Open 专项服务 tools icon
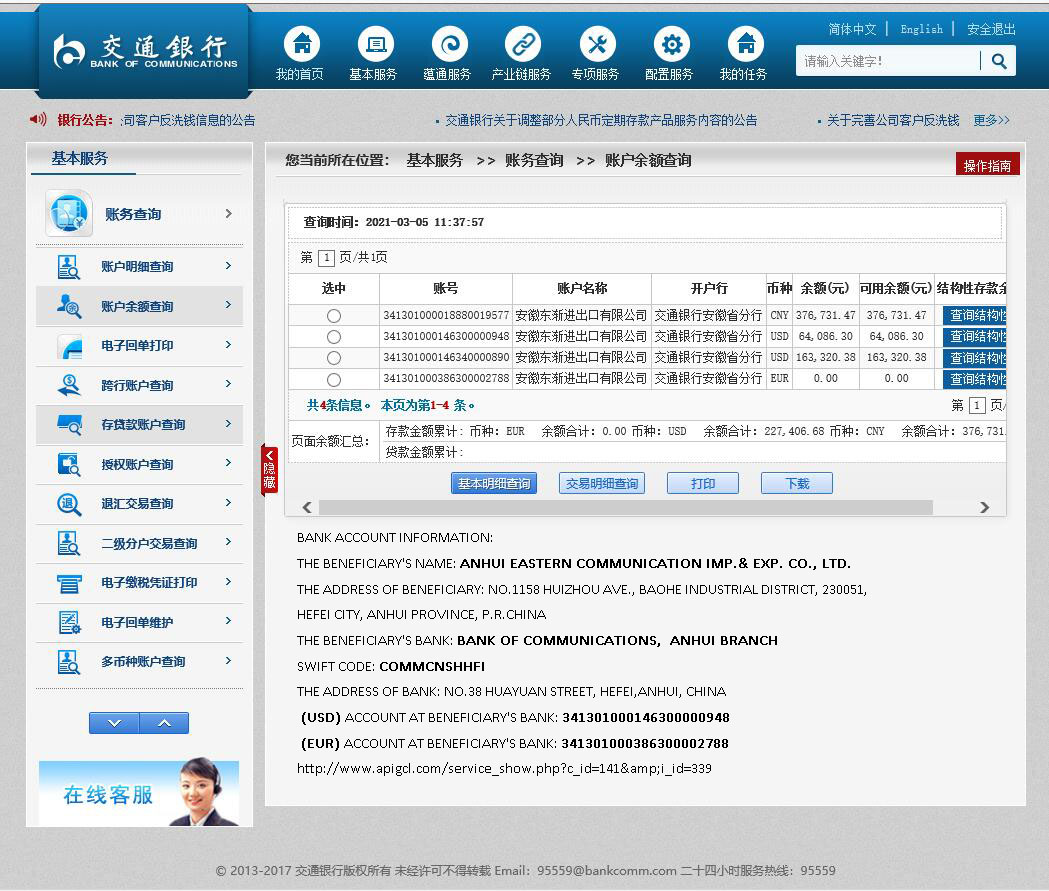Viewport: 1049px width, 891px height. [x=597, y=44]
